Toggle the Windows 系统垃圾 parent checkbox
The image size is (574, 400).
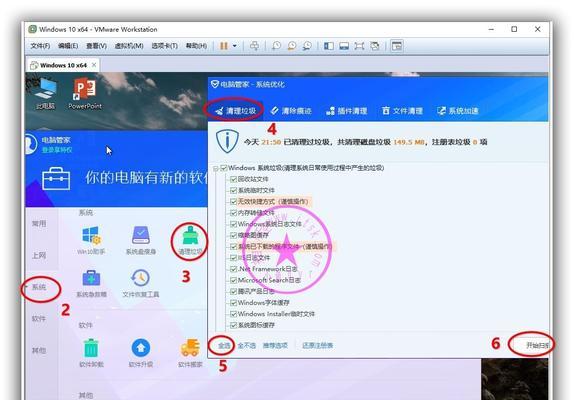(x=224, y=168)
